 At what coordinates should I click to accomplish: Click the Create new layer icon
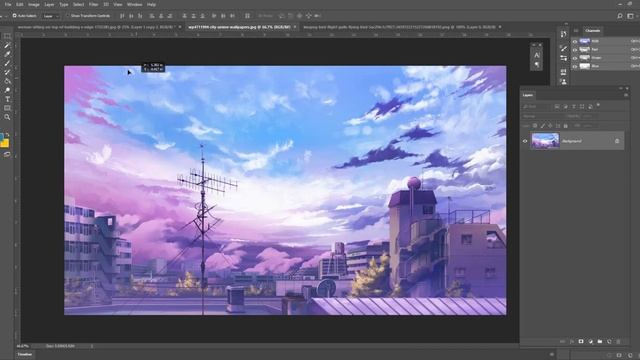pos(609,341)
